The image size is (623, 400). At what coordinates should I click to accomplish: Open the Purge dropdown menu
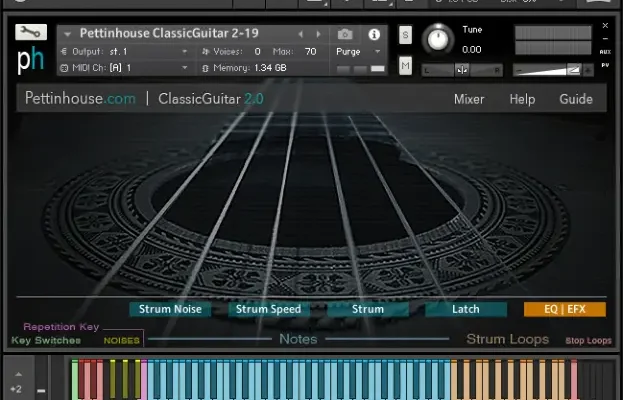(x=360, y=51)
